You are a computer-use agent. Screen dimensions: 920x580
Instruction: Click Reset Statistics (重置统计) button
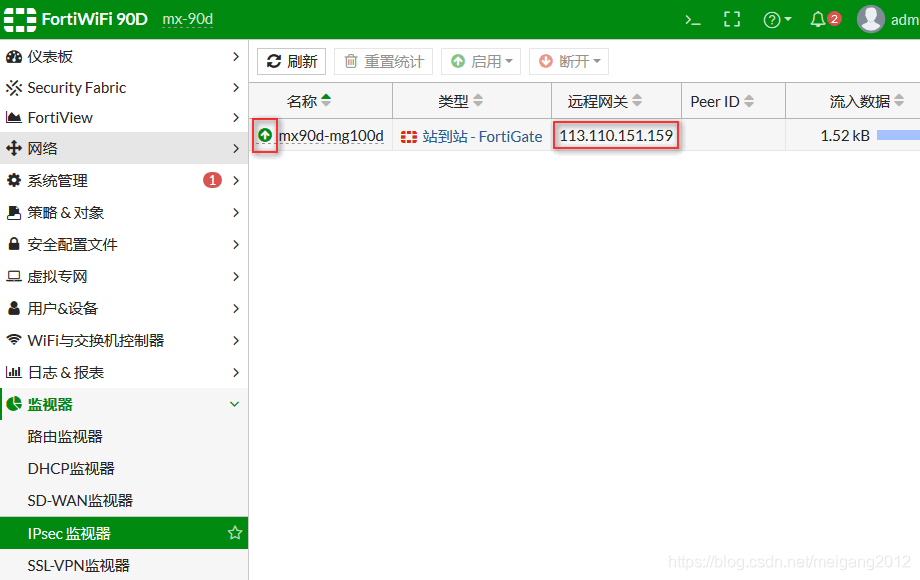click(384, 62)
